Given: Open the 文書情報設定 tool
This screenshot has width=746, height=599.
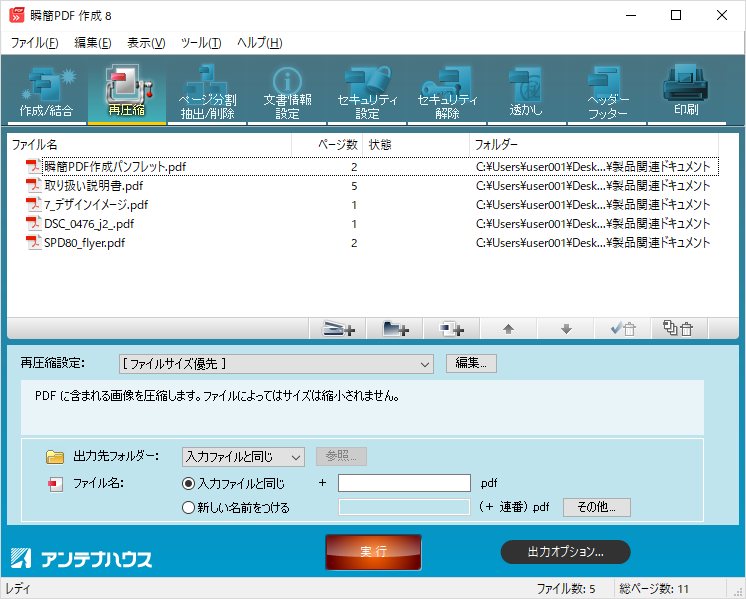Looking at the screenshot, I should (x=287, y=91).
